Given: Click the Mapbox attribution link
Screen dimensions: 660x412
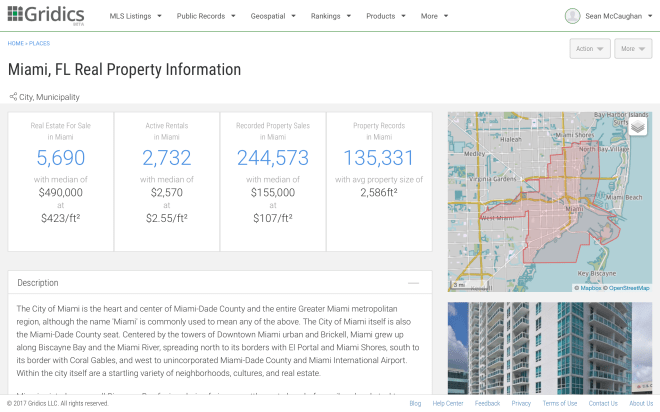Looking at the screenshot, I should click(x=589, y=287).
